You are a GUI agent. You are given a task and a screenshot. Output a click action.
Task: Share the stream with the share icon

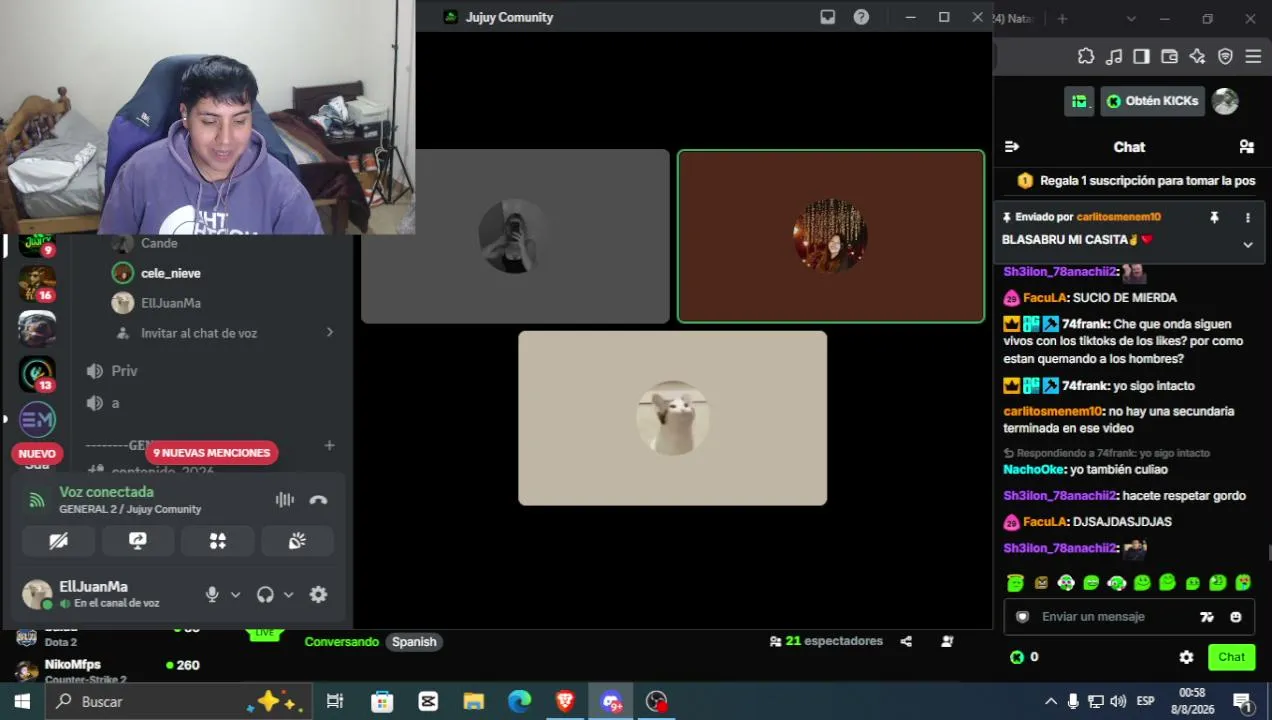(x=906, y=641)
